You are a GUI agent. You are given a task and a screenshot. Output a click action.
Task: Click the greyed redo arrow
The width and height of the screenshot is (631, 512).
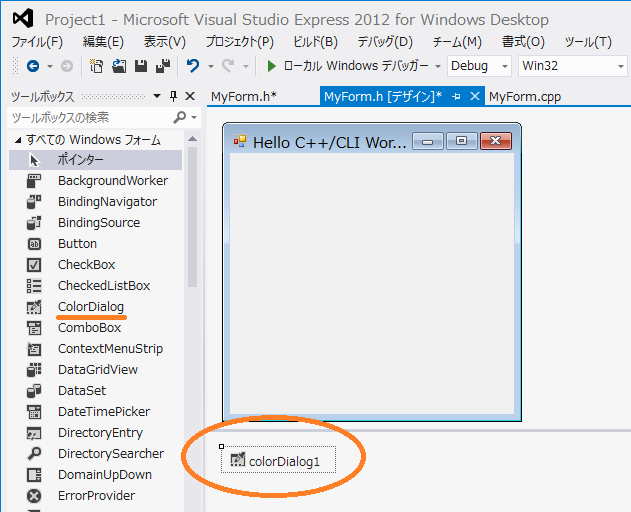click(x=228, y=66)
